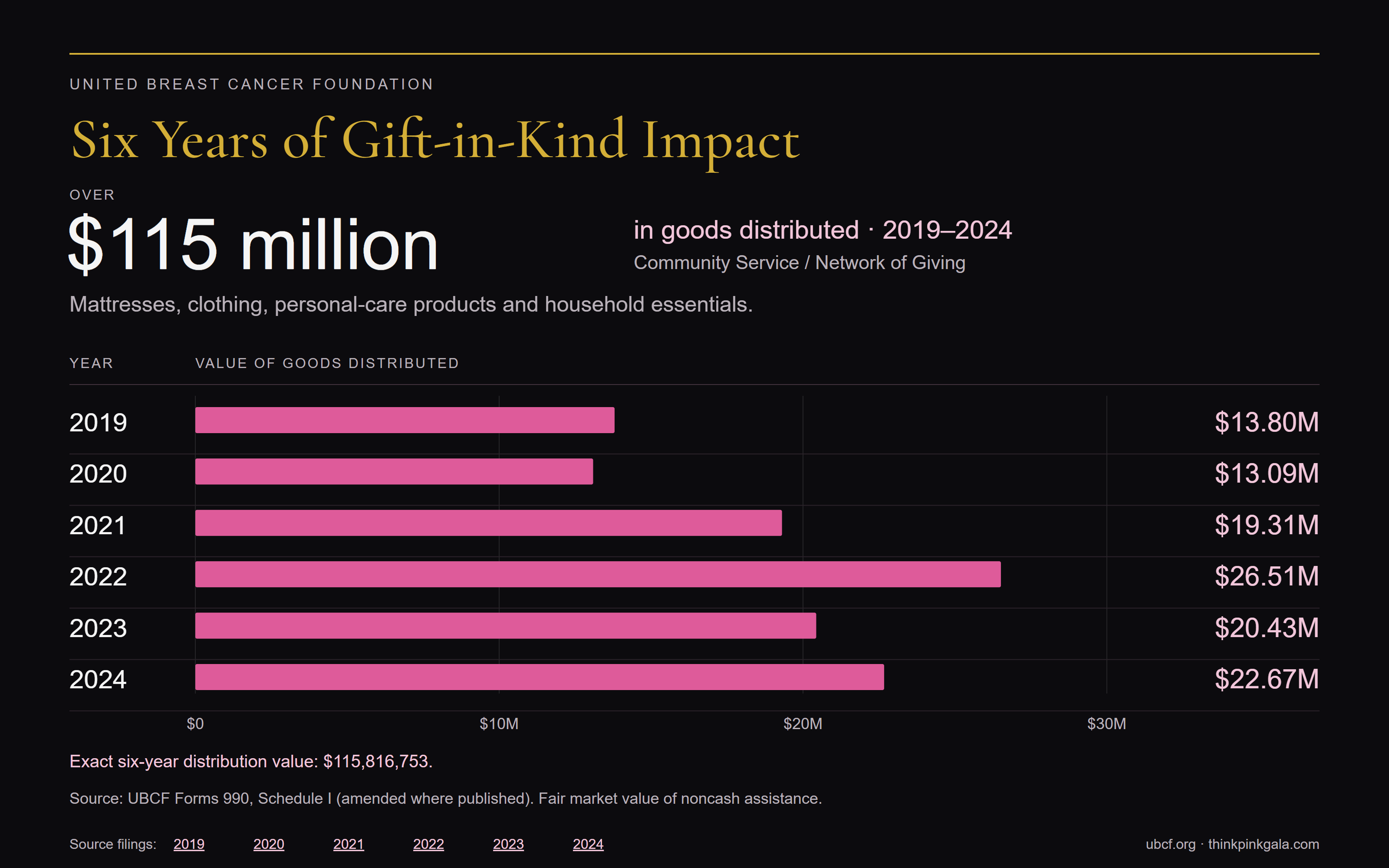Click the pink bar for 2021
The height and width of the screenshot is (868, 1389).
click(488, 523)
